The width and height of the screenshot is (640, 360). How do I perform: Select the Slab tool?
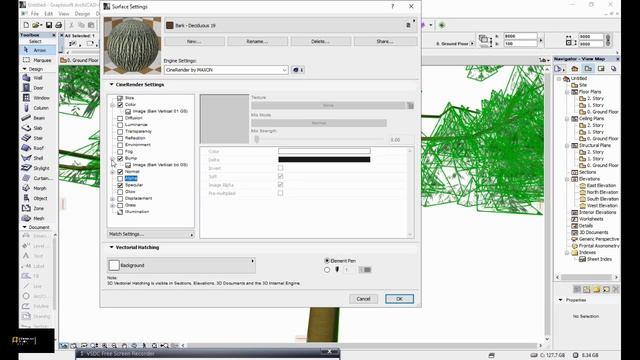pos(38,128)
